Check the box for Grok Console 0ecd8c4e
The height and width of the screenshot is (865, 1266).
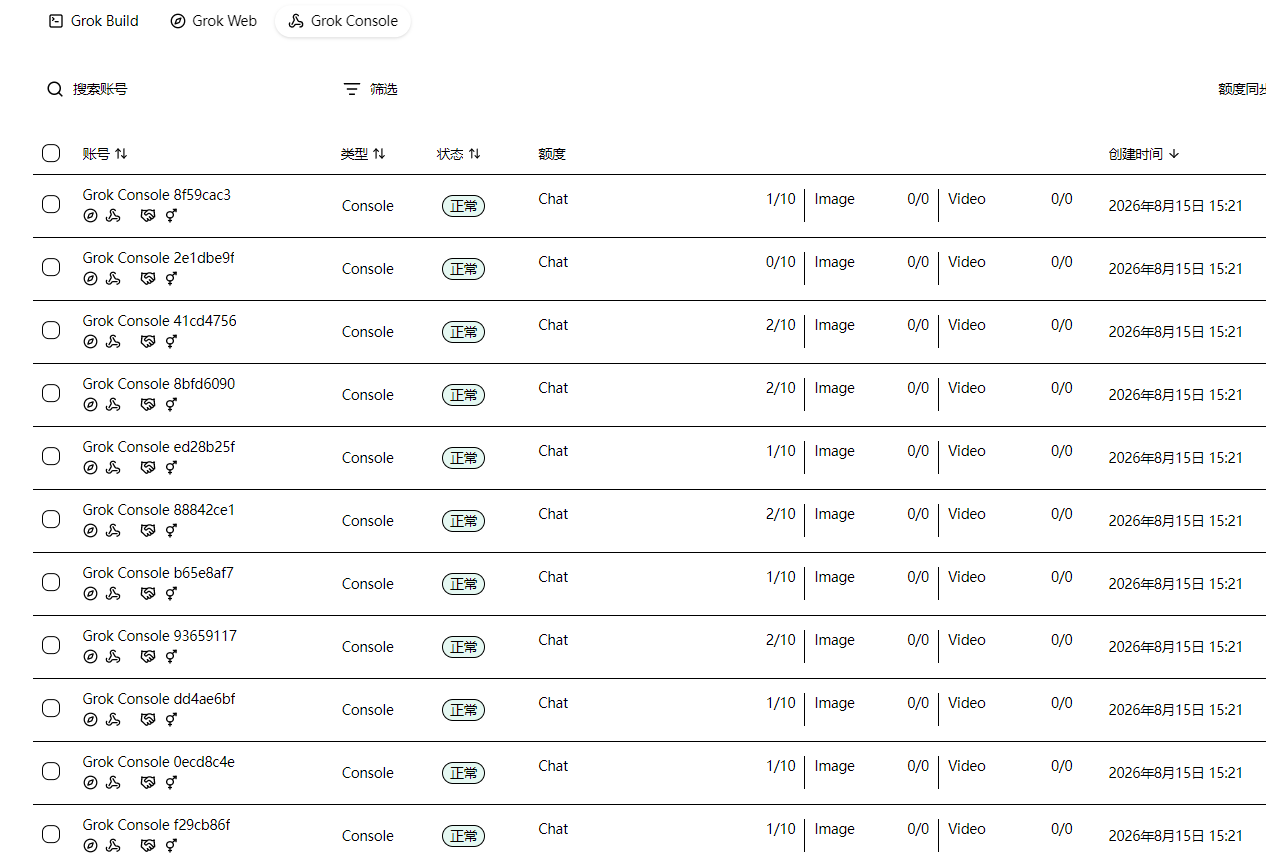click(51, 771)
